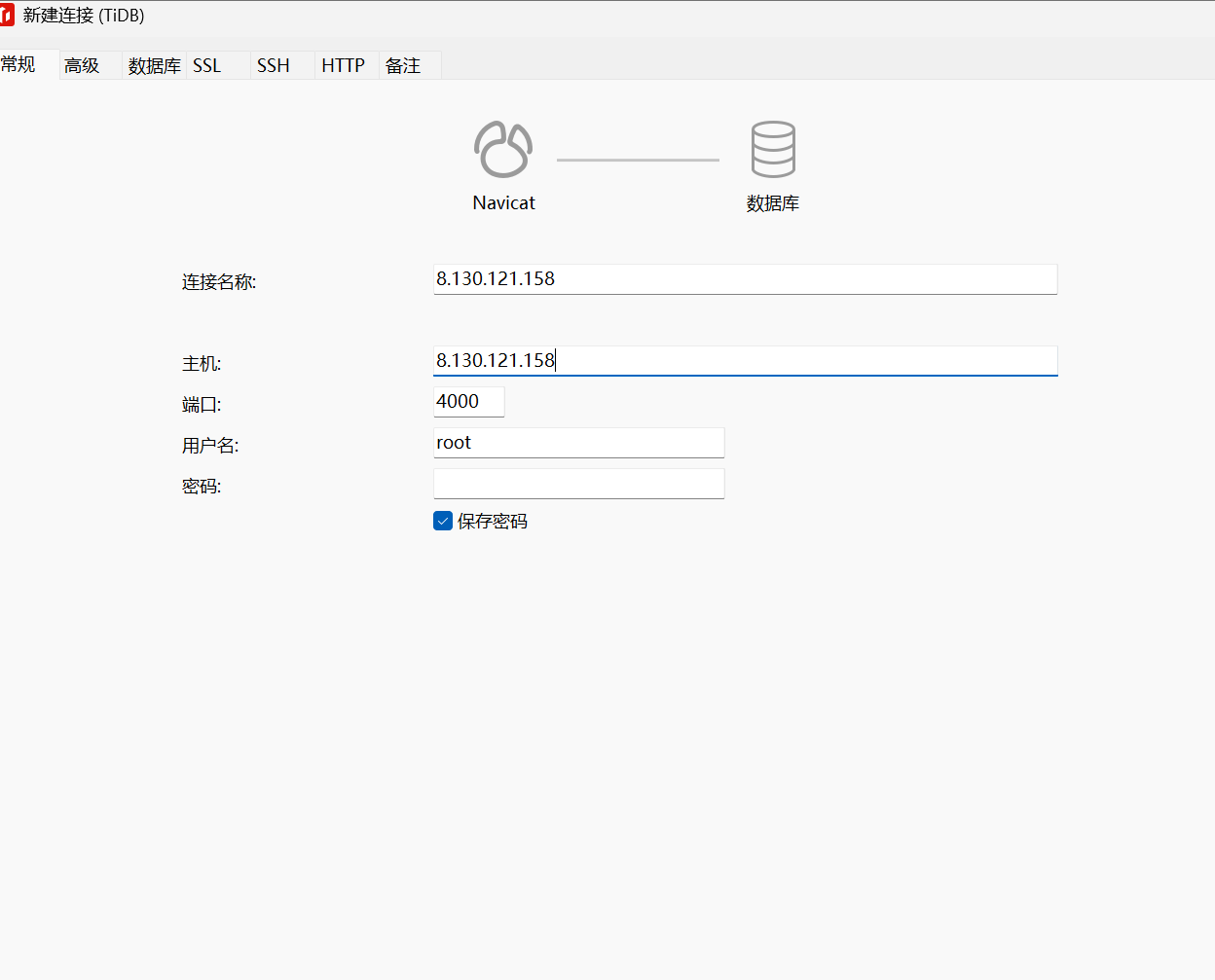
Task: Focus the empty 密码 password field
Action: (x=578, y=484)
